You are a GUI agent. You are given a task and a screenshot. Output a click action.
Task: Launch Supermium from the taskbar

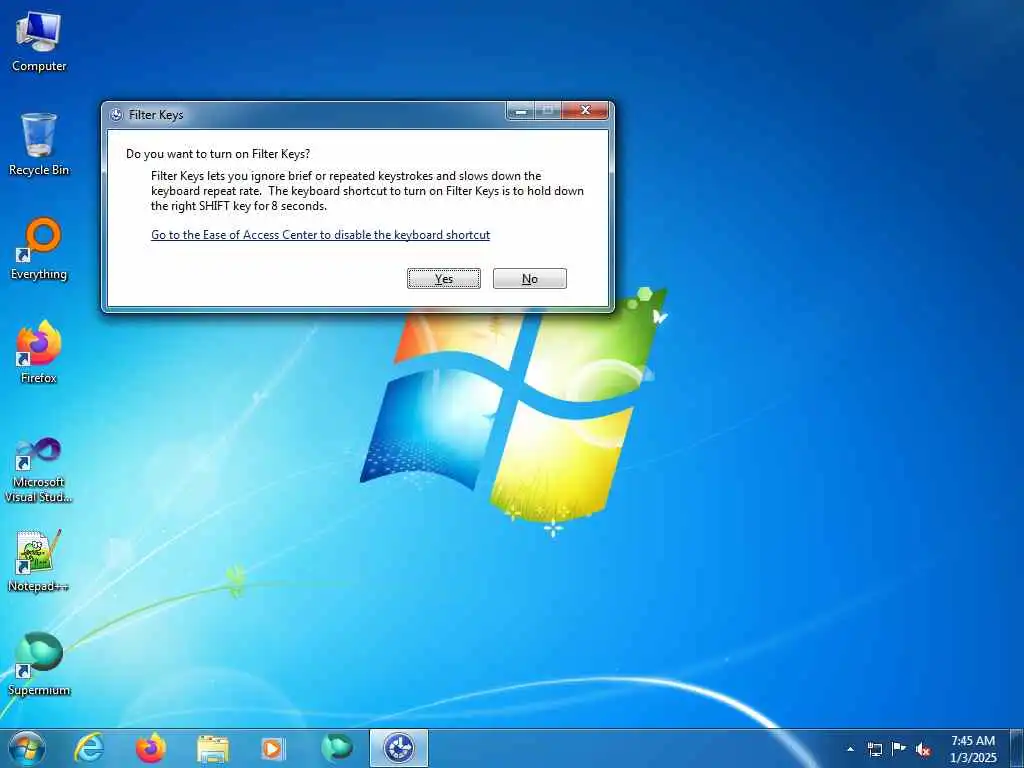pos(336,748)
